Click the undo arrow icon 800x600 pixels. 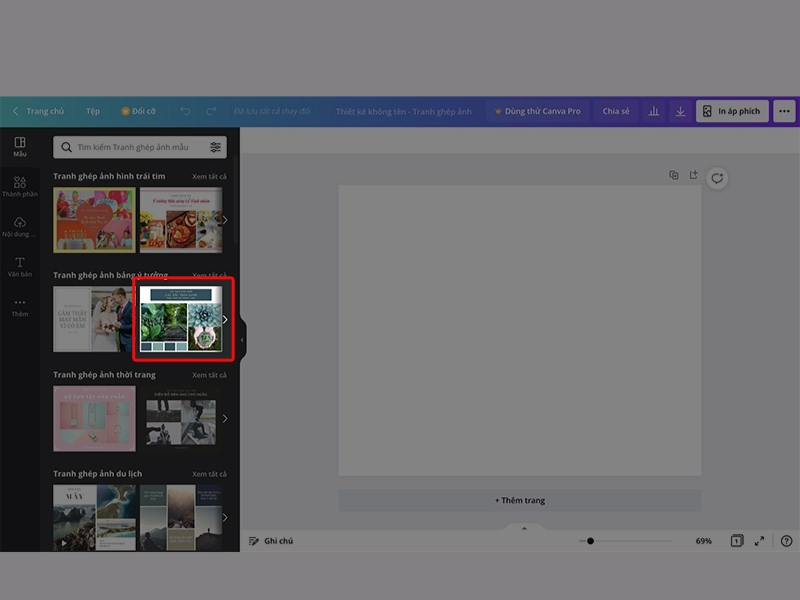pyautogui.click(x=186, y=111)
